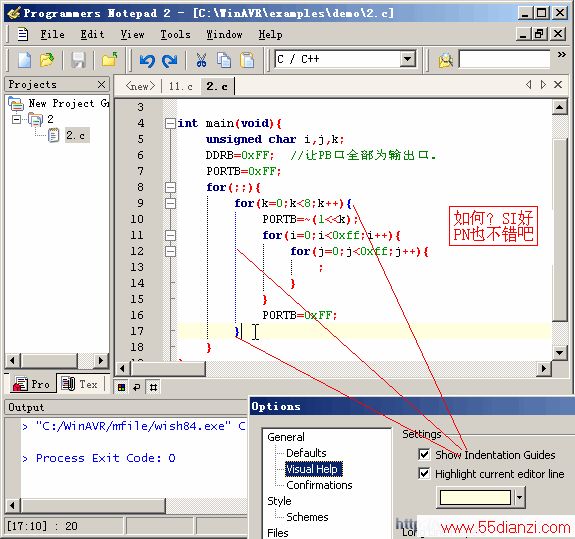Screen dimensions: 575x539
Task: Select Confirmations in options tree
Action: (319, 485)
